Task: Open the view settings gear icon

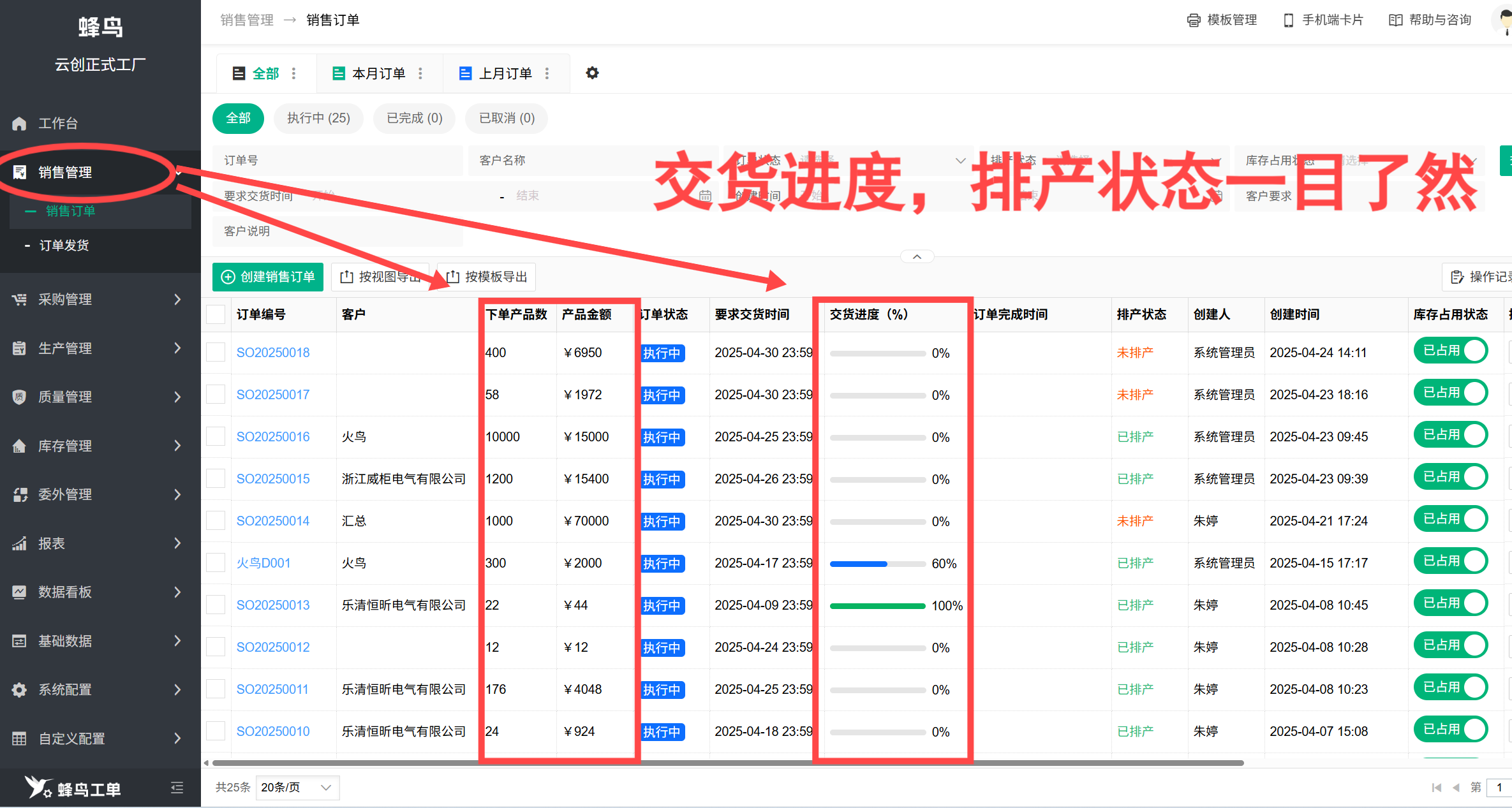Action: pyautogui.click(x=592, y=73)
